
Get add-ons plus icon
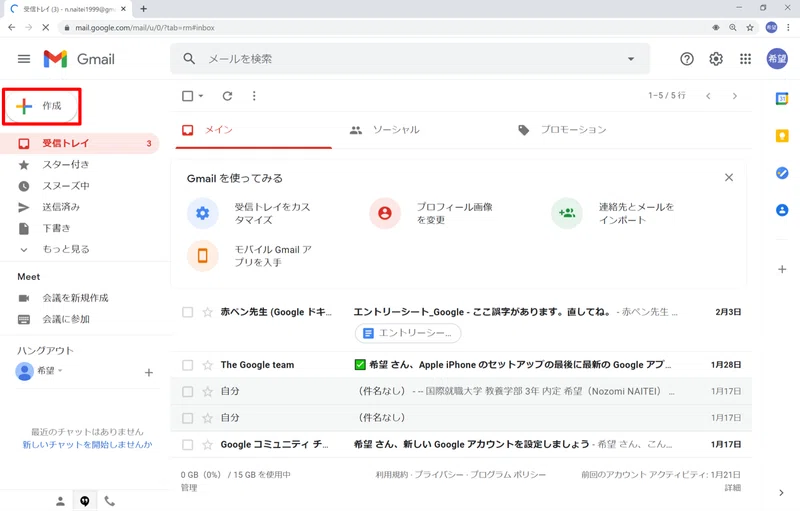[782, 269]
